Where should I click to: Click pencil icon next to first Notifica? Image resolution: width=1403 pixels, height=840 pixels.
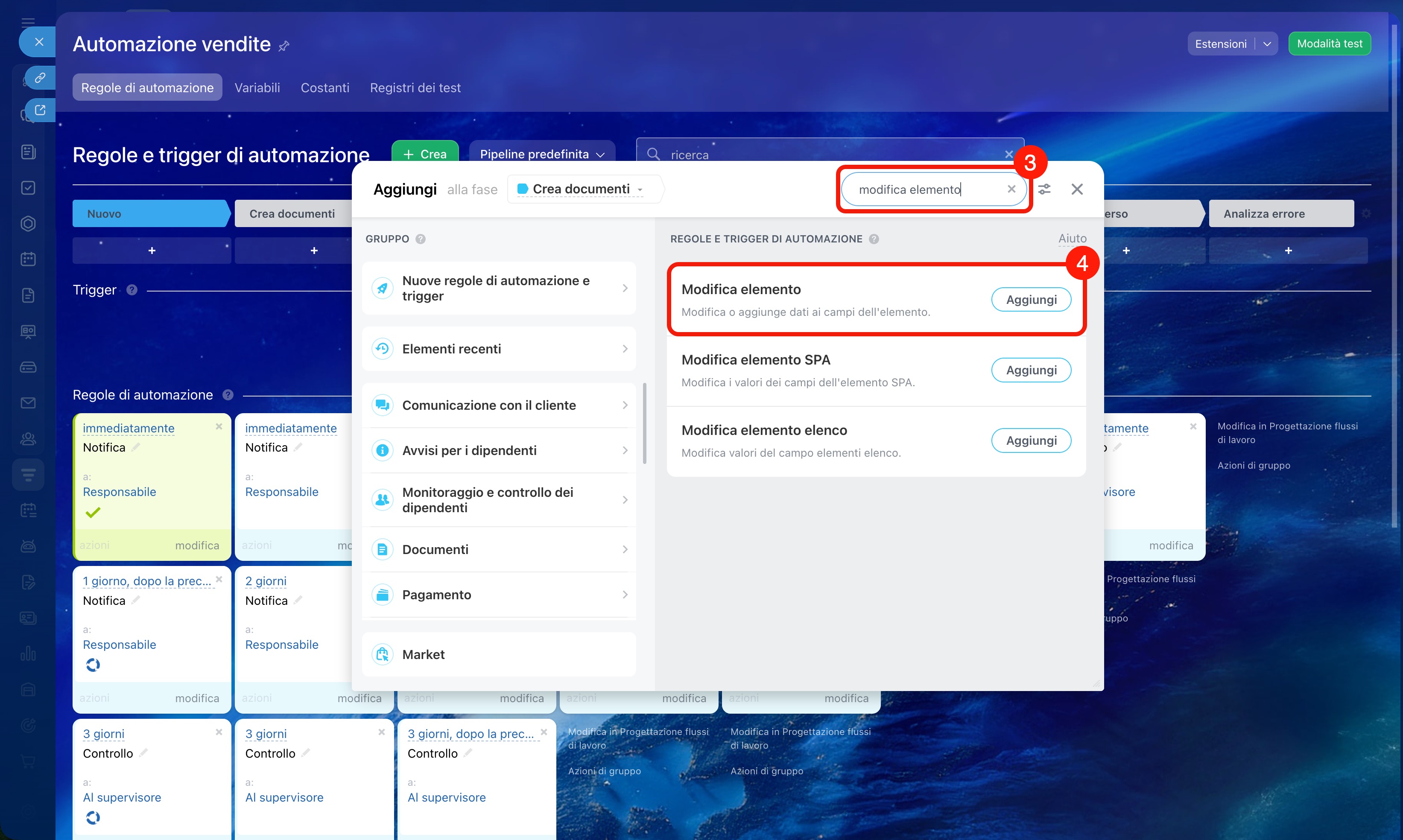(136, 447)
